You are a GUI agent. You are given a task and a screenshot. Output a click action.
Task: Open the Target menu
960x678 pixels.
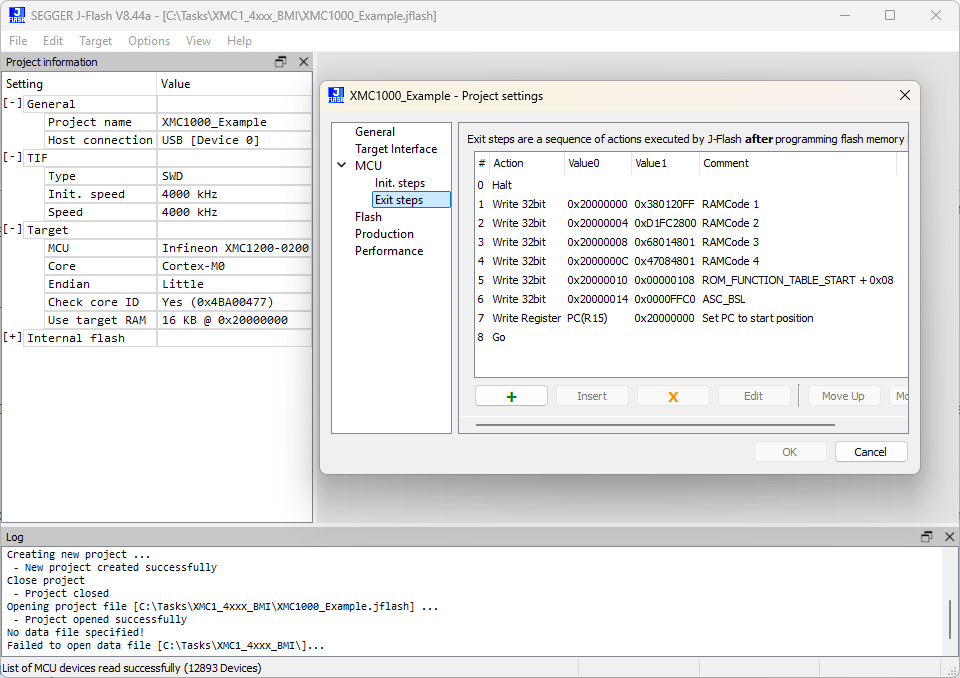pos(95,41)
